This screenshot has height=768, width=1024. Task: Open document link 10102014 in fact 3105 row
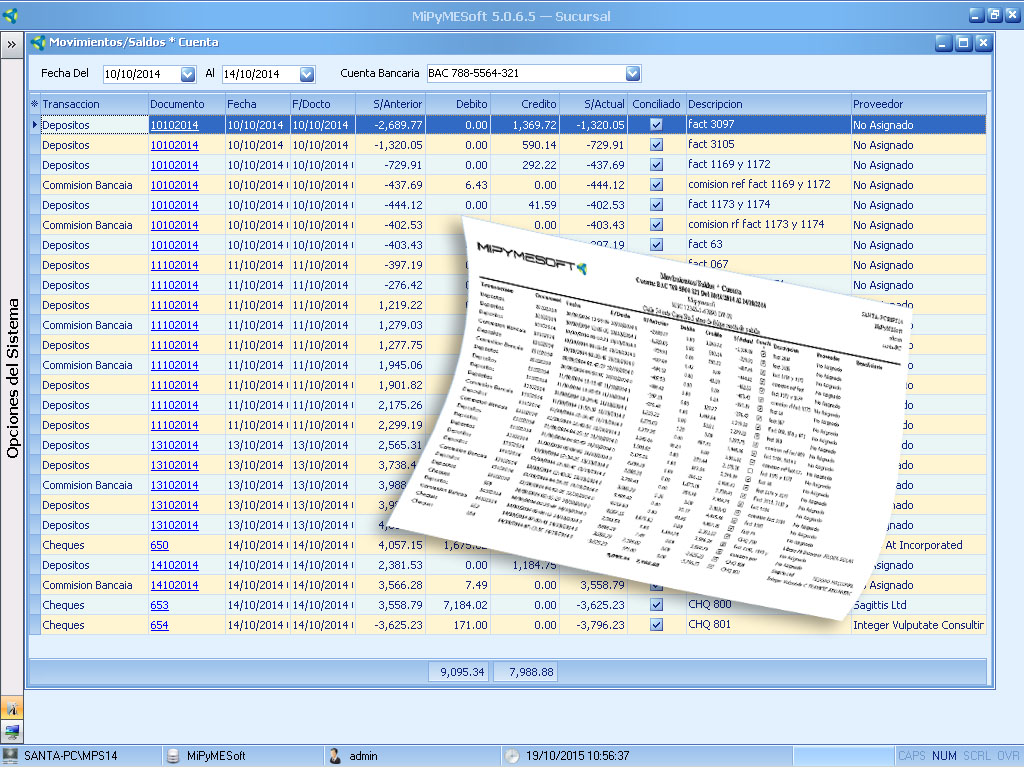[x=174, y=145]
